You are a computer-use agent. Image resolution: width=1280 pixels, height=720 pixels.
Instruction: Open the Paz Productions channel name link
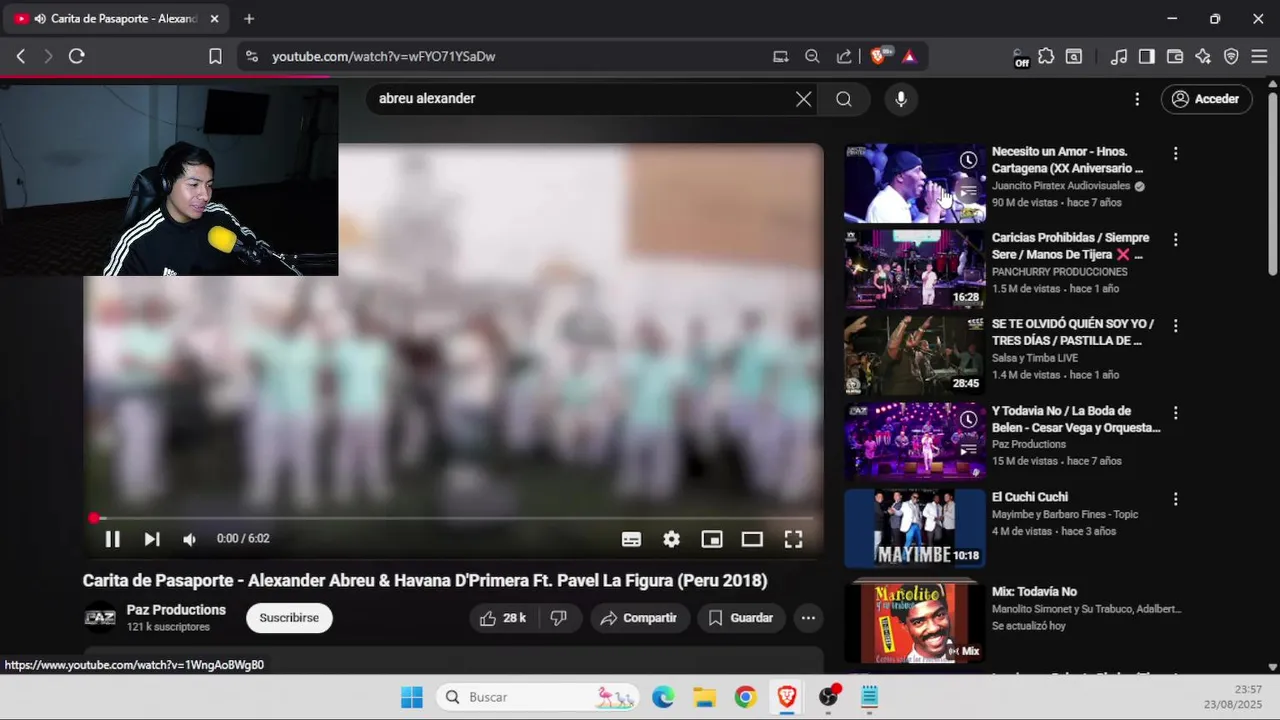(x=176, y=610)
